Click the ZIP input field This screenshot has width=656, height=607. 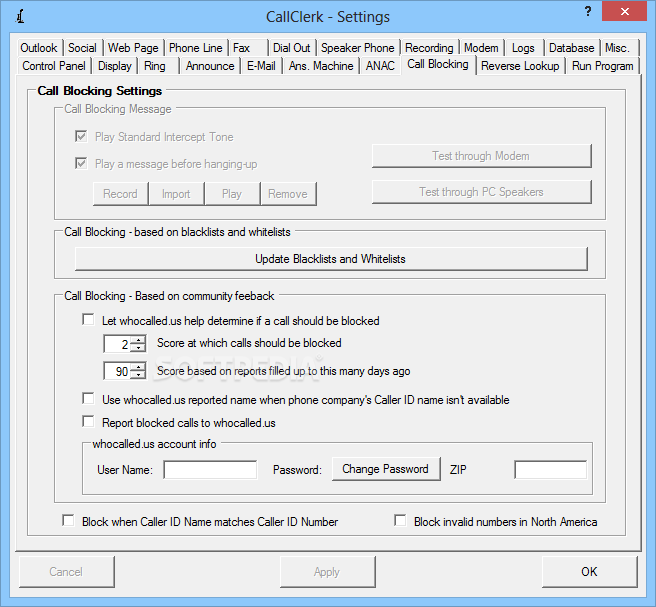[551, 469]
